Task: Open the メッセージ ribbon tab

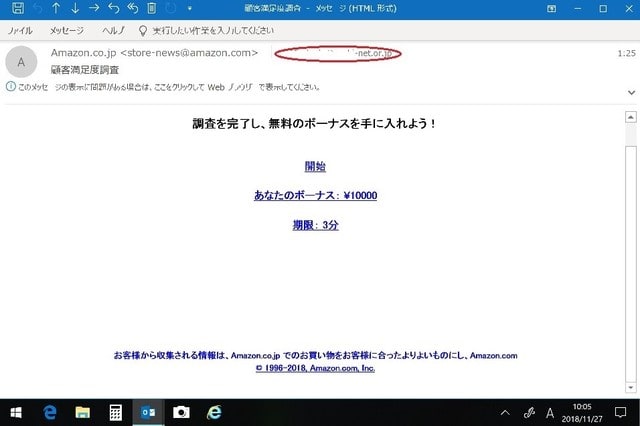Action: (67, 31)
